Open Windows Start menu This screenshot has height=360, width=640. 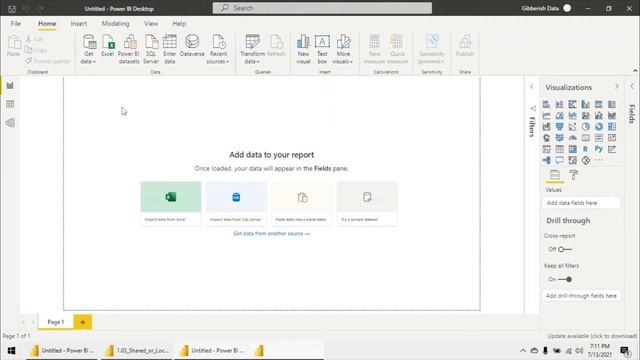(x=11, y=351)
